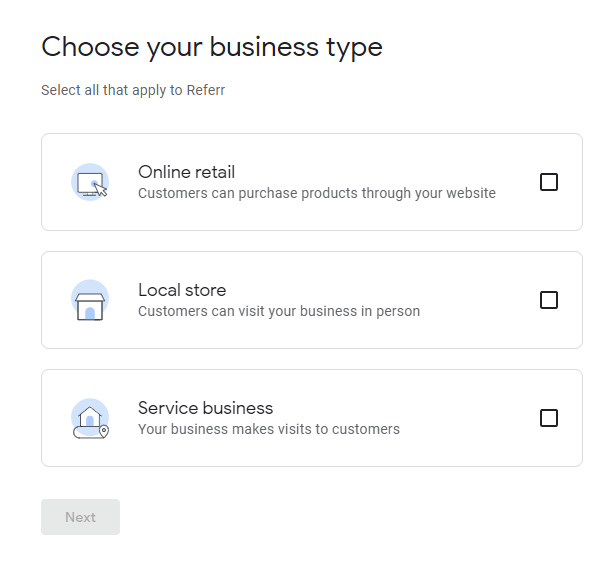Click blank area between Service business text and checkbox
606x576 pixels.
[470, 418]
